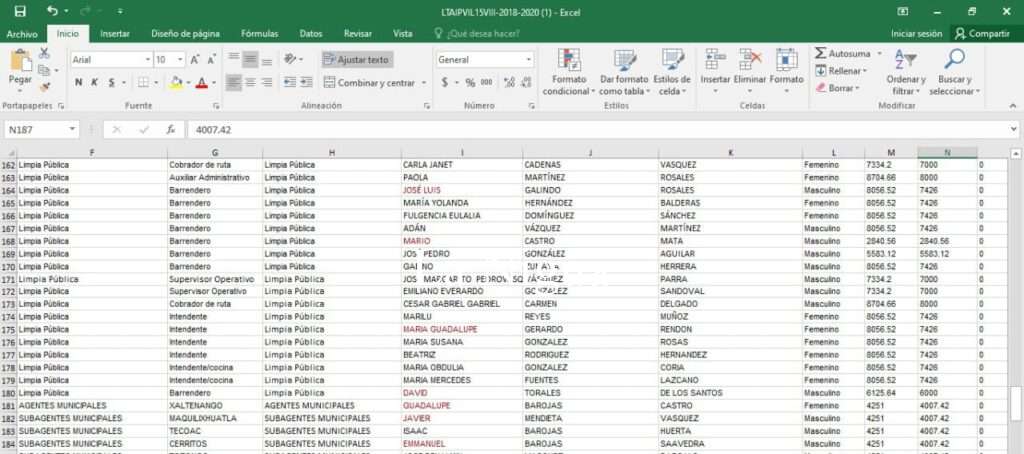This screenshot has width=1024, height=454.
Task: Toggle Ajustar texto wrap option
Action: click(x=357, y=60)
